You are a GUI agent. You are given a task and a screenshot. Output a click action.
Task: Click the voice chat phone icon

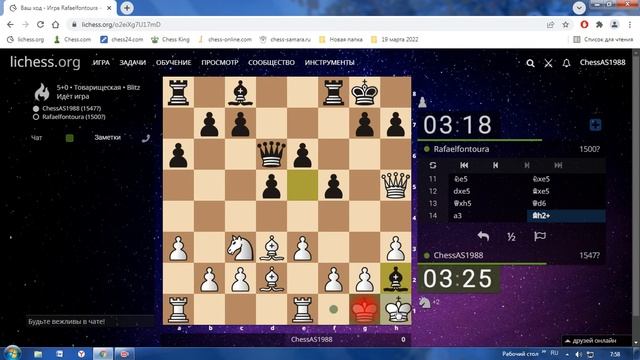tap(146, 138)
